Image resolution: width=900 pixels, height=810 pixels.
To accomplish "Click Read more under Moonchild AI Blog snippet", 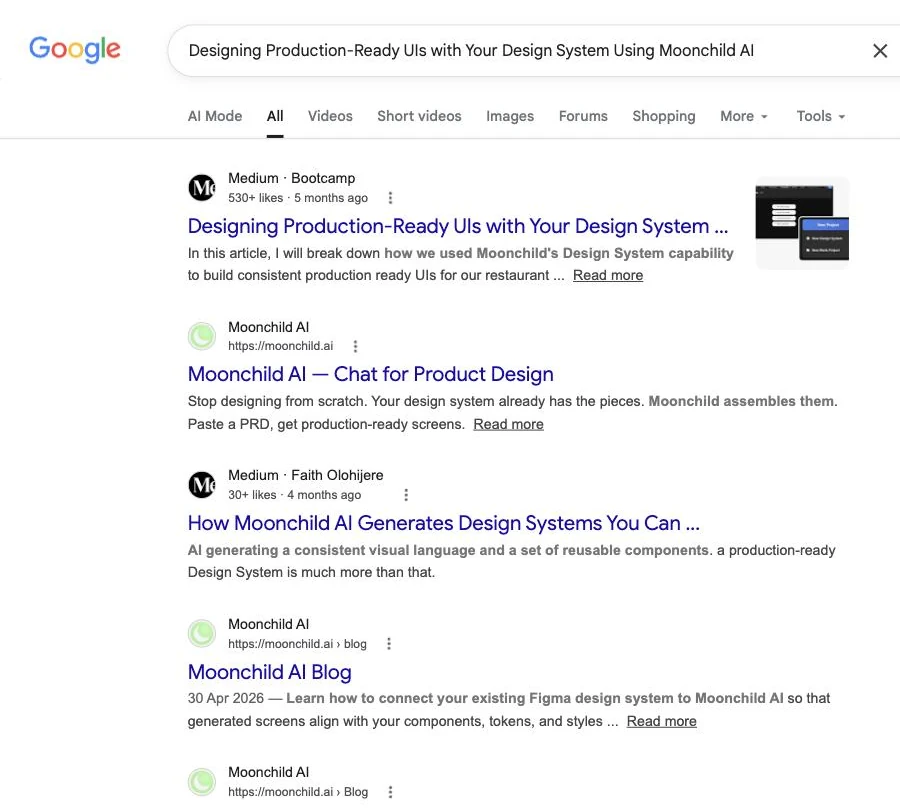I will 661,722.
